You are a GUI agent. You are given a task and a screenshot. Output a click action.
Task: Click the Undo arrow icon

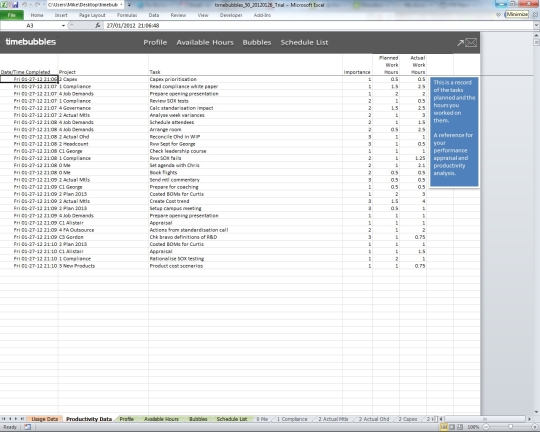click(24, 5)
